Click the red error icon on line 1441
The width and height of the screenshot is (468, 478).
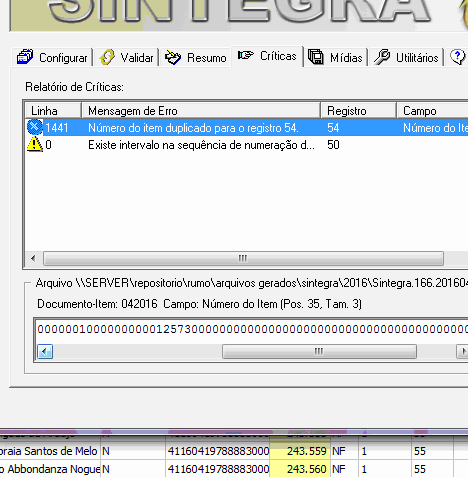tap(35, 127)
